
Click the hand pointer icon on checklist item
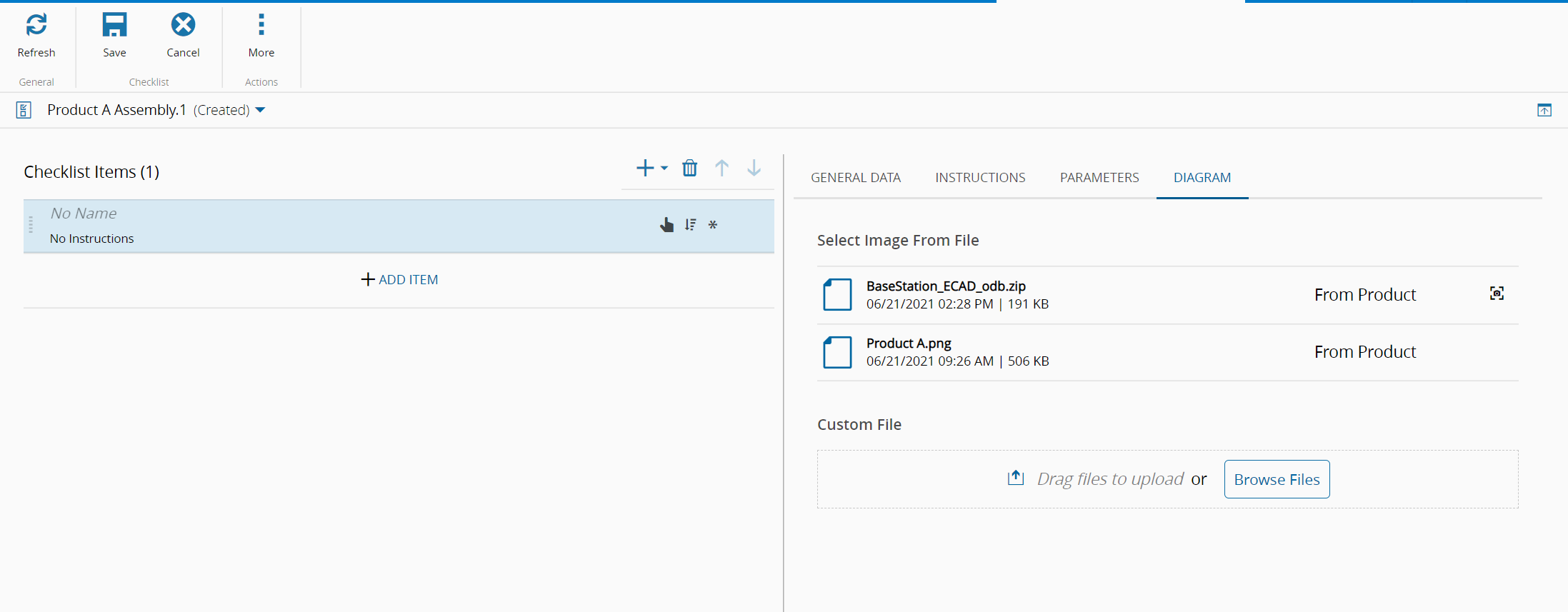coord(666,225)
